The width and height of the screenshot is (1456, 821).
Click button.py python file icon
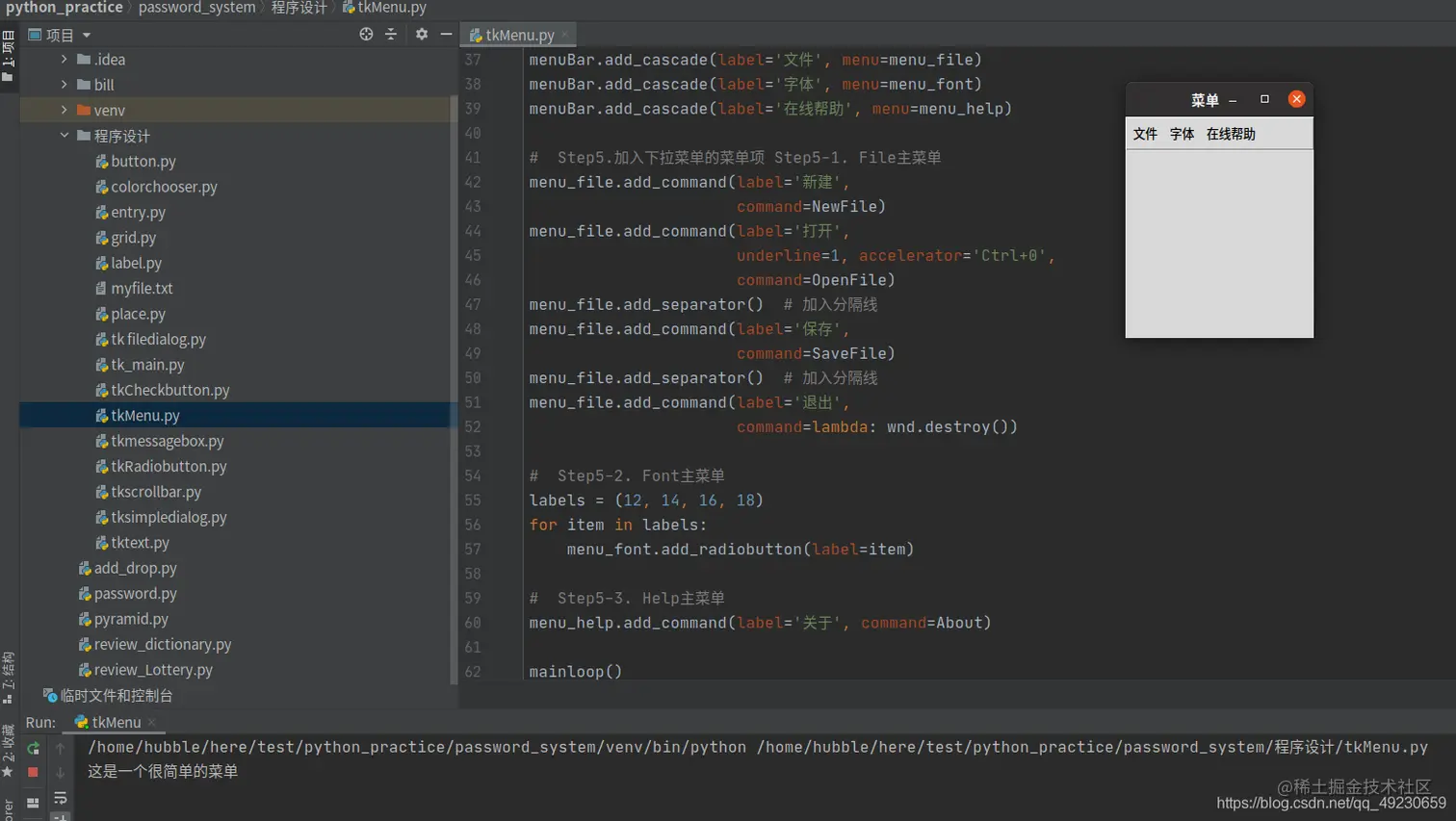[101, 161]
